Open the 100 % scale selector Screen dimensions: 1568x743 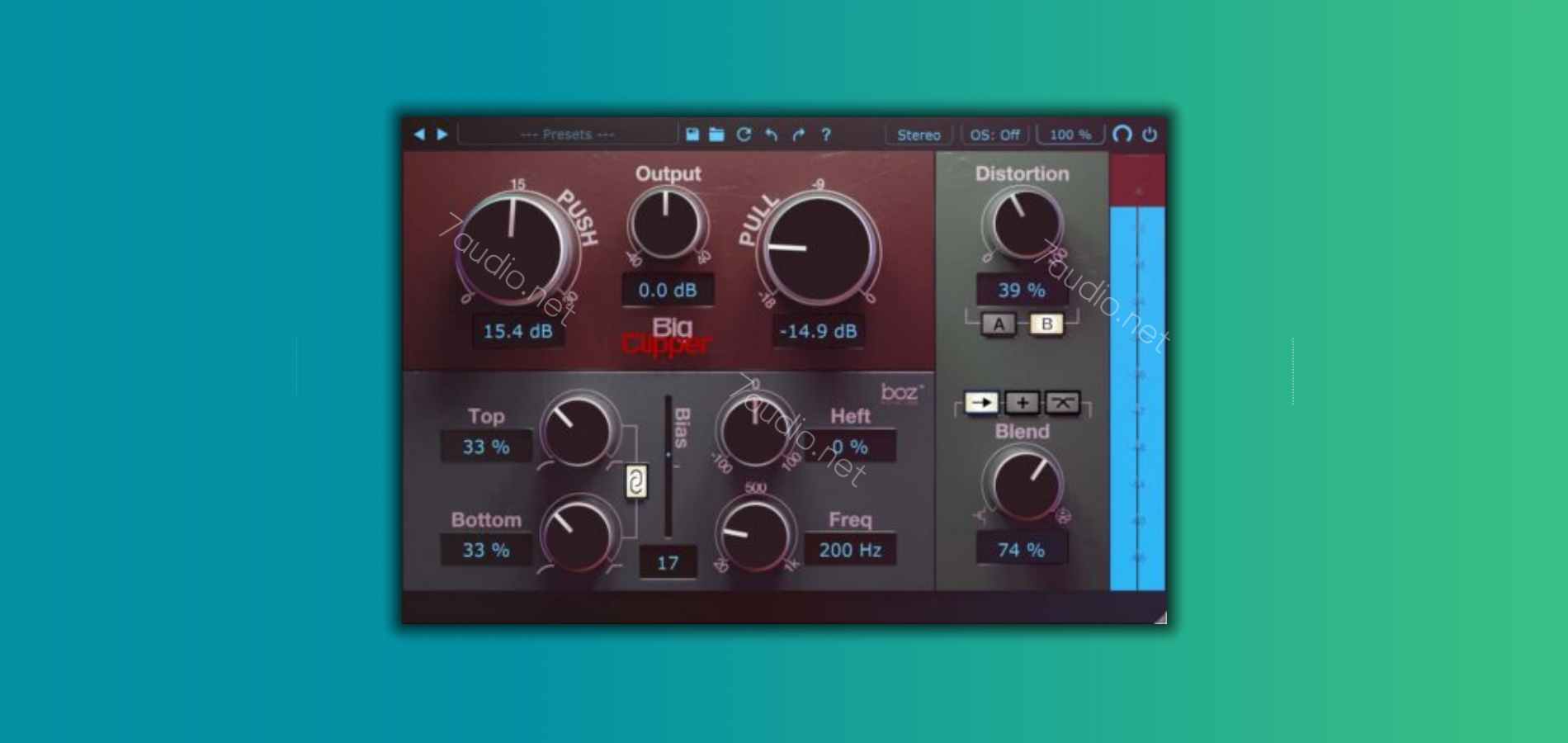pyautogui.click(x=1070, y=135)
